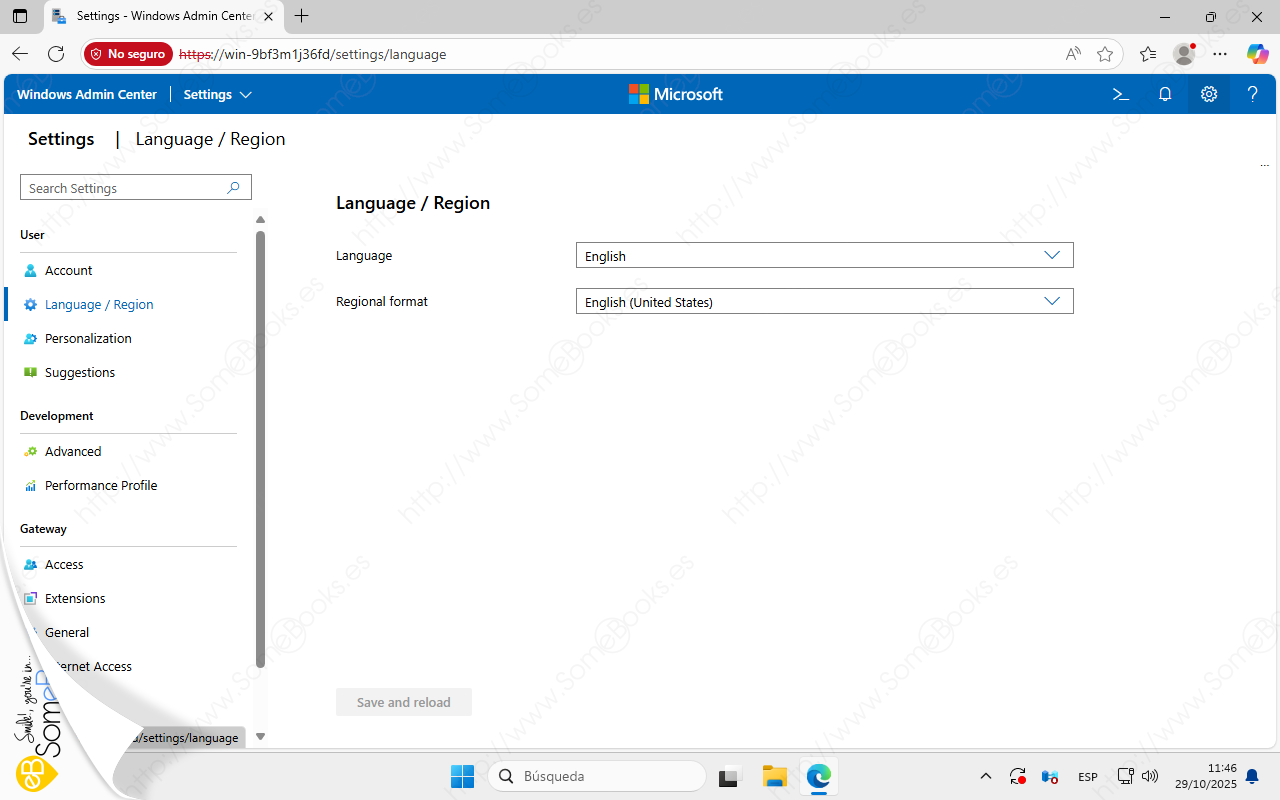Click the sidebar scroll down arrow
The height and width of the screenshot is (800, 1280).
pos(261,736)
